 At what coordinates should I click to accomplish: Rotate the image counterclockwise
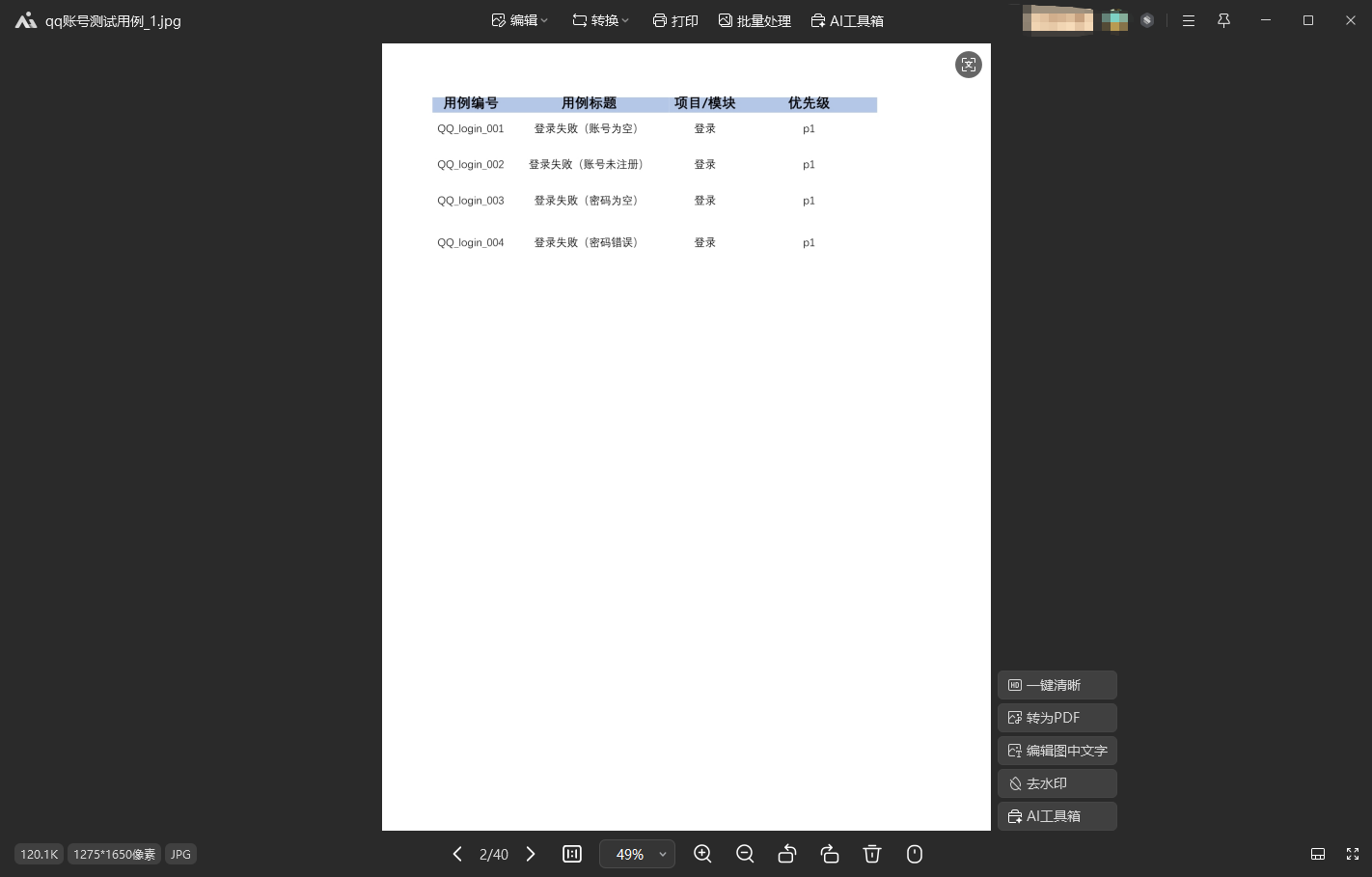(787, 854)
